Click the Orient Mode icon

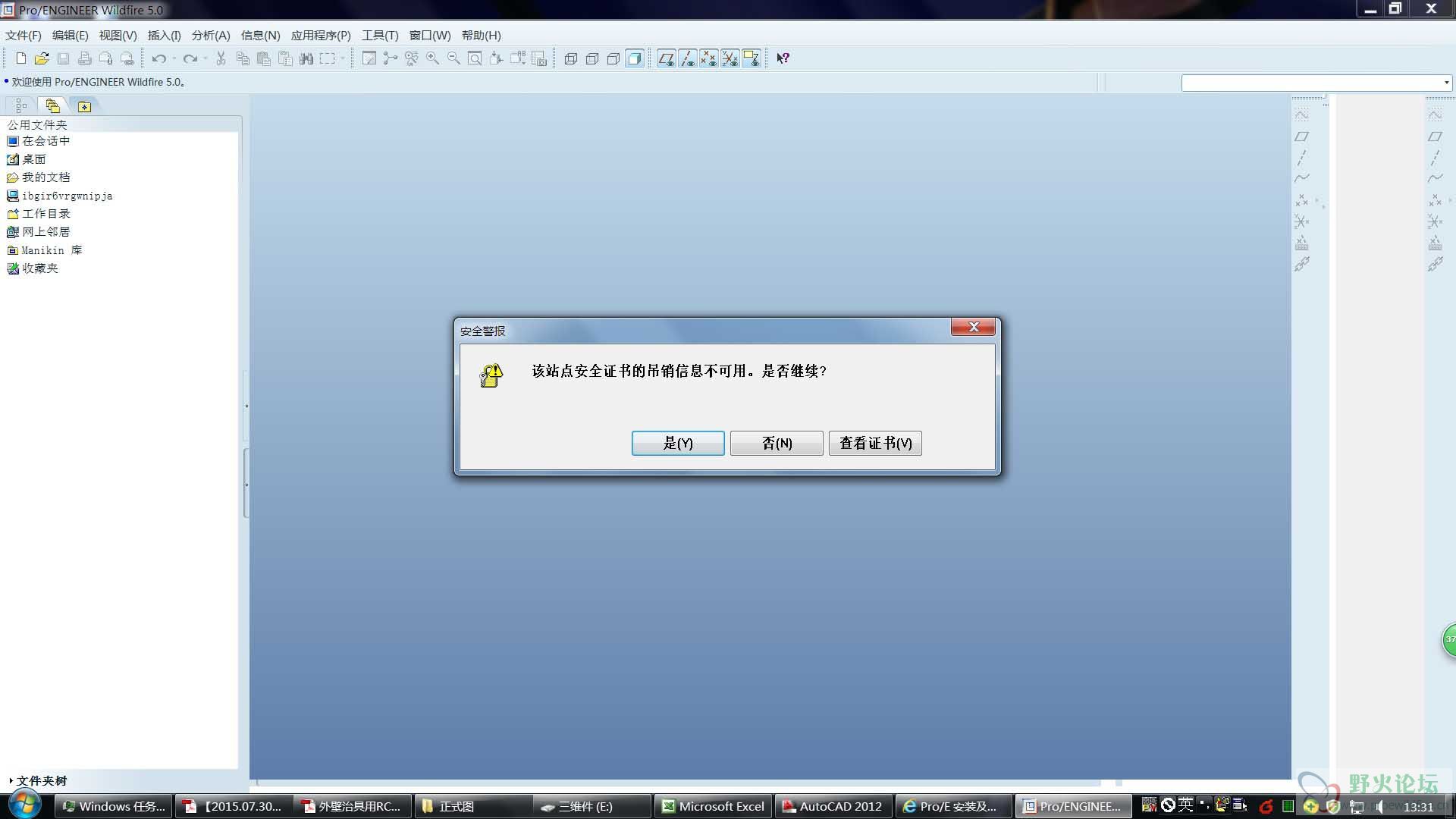pyautogui.click(x=412, y=58)
